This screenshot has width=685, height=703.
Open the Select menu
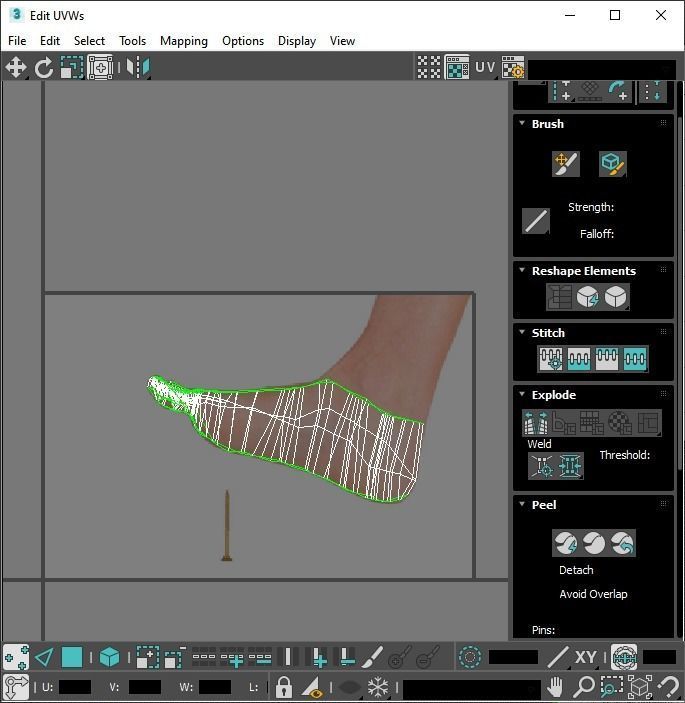point(89,41)
